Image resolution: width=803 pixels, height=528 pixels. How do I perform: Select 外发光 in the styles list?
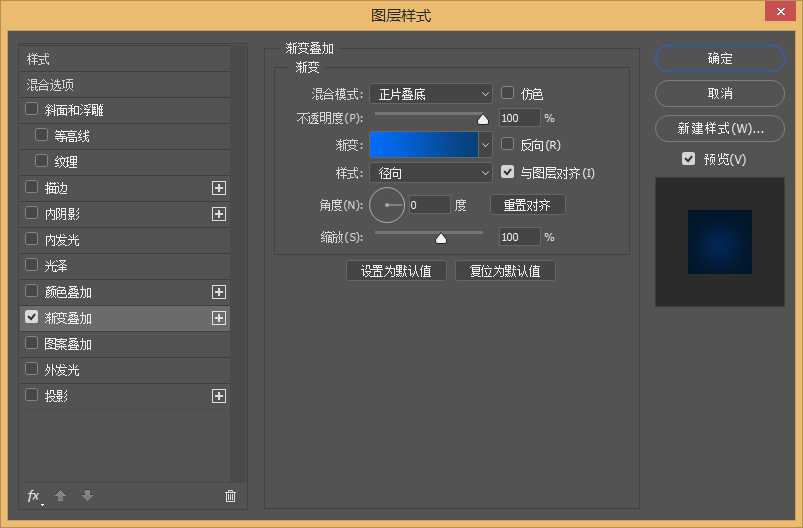pos(62,370)
